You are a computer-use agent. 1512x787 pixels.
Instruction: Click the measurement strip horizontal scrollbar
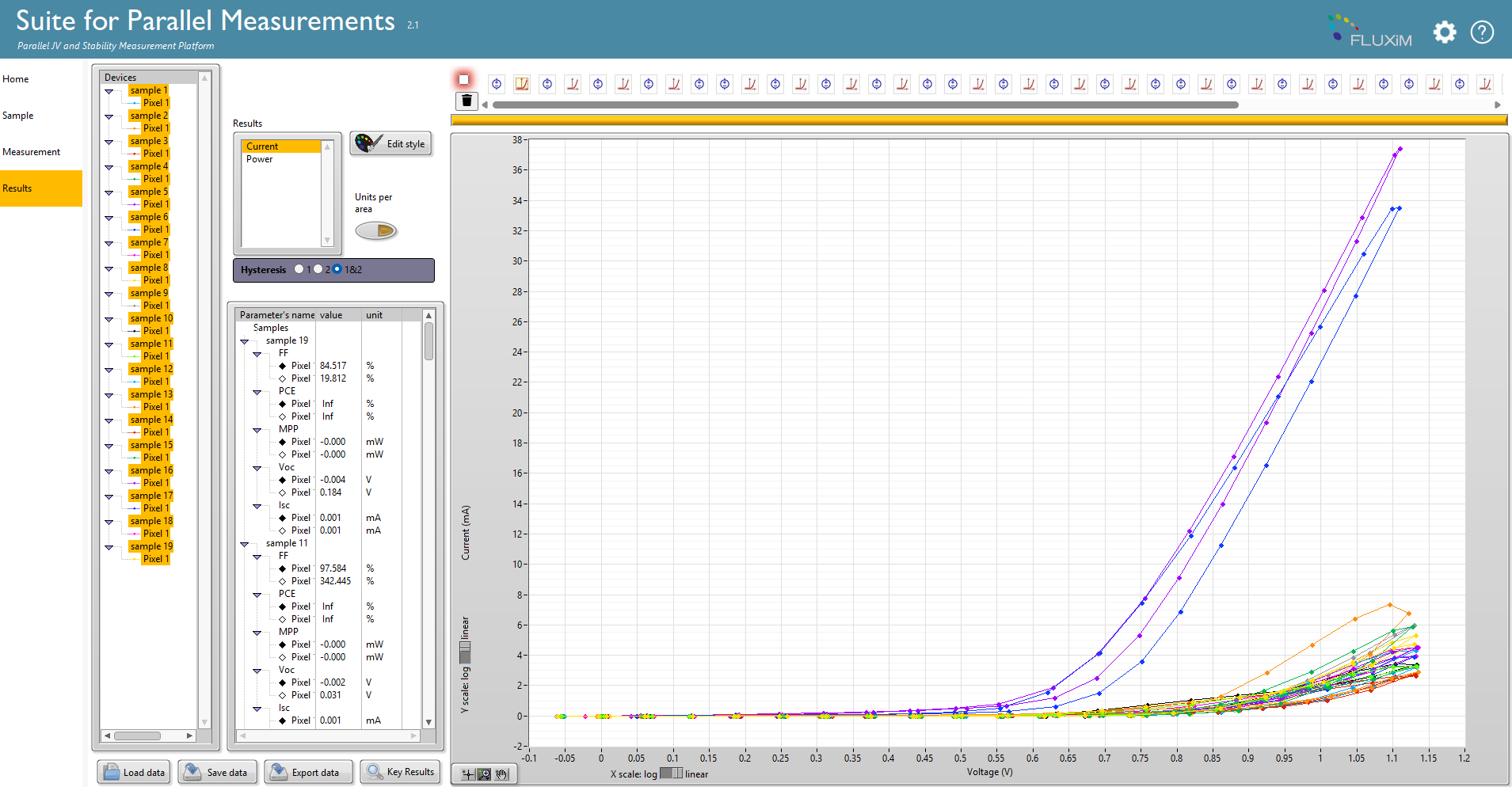point(865,105)
